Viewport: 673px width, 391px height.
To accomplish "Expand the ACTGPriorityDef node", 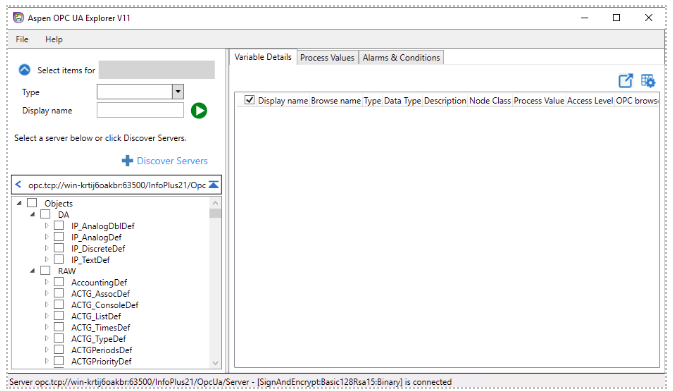I will [x=46, y=361].
